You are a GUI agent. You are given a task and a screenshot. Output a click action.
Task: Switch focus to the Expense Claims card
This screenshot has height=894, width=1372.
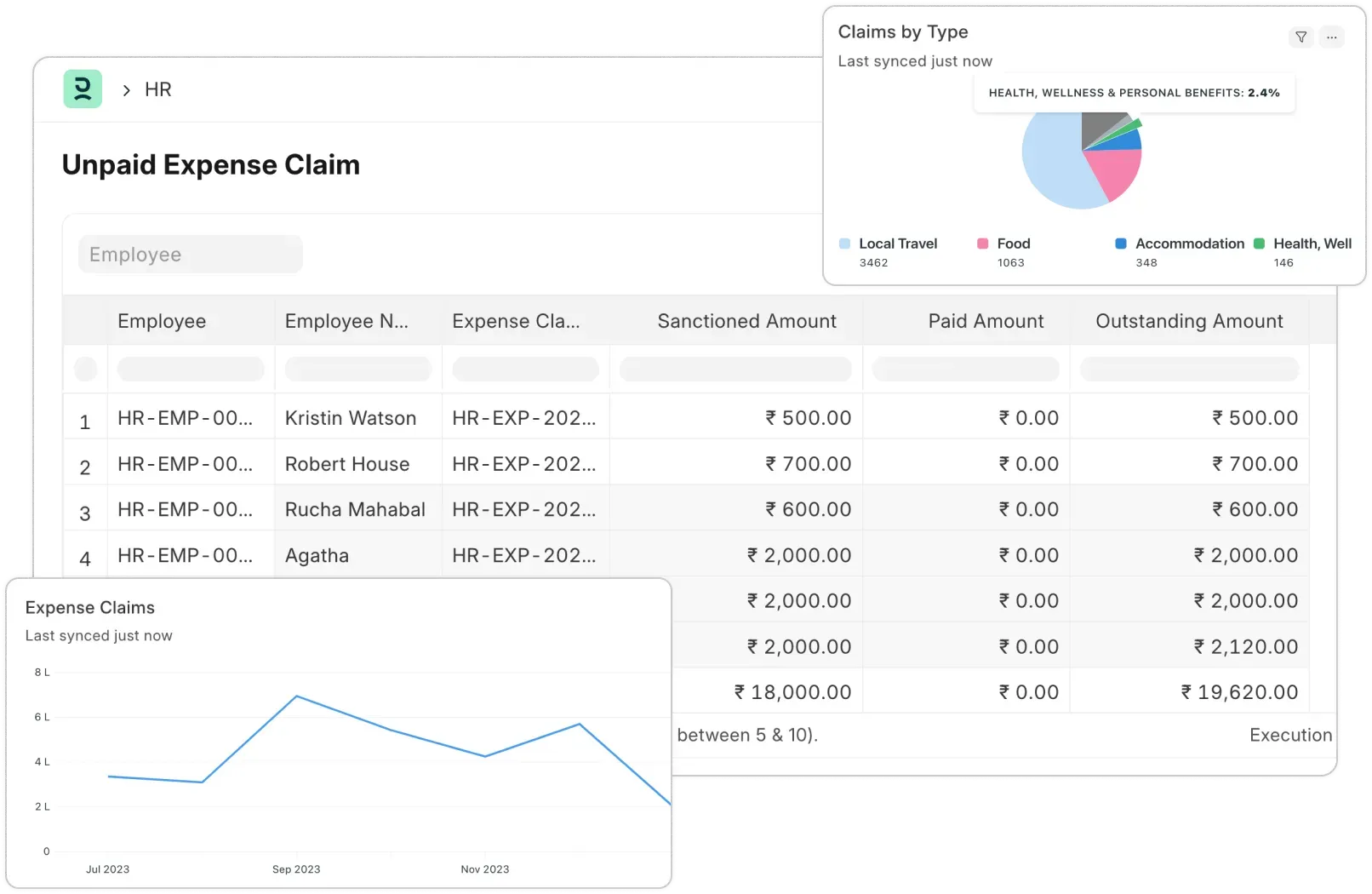[x=89, y=607]
